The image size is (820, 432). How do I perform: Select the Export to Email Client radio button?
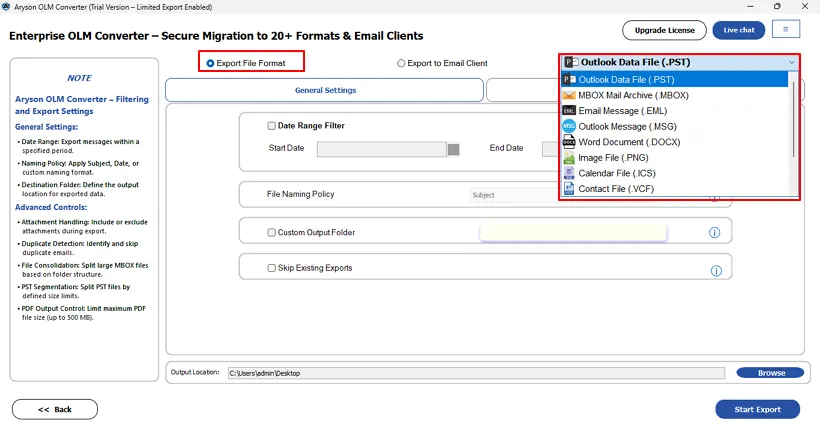(x=402, y=63)
